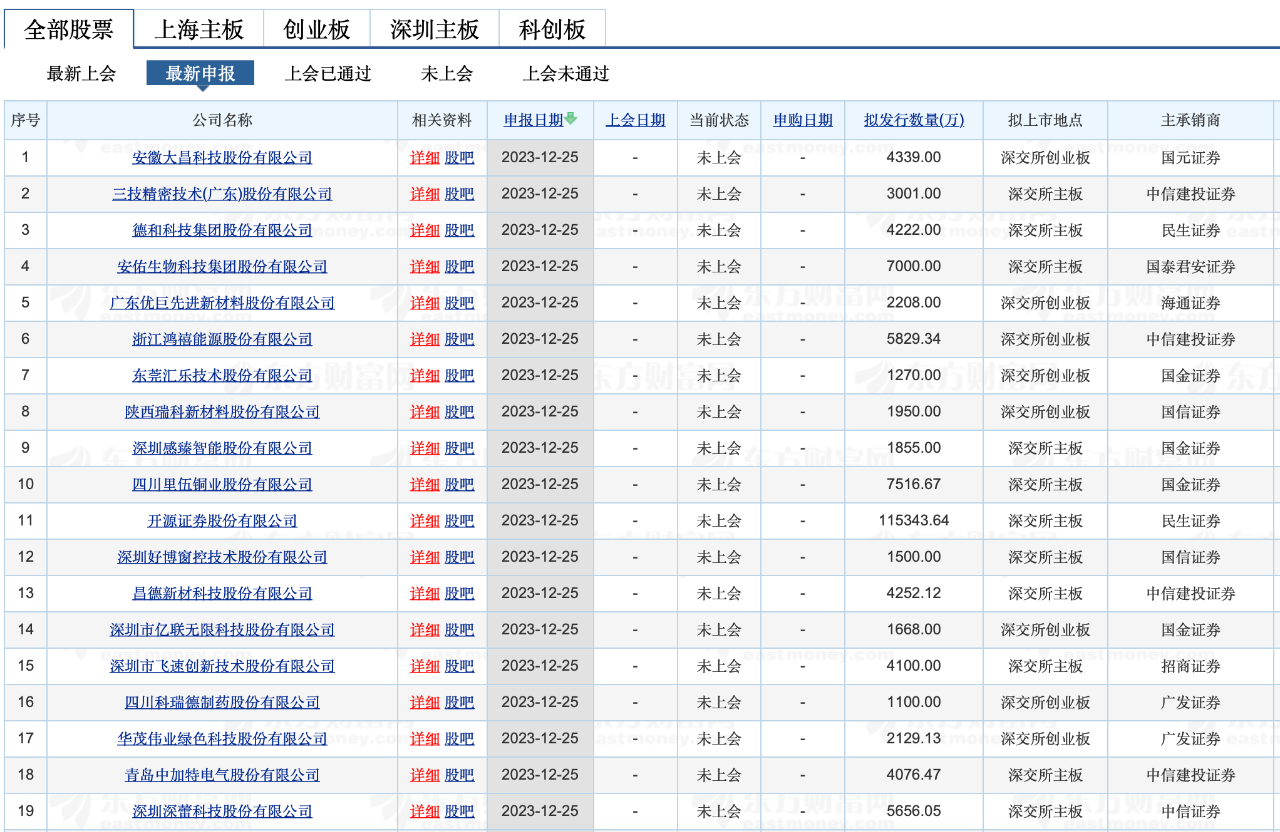Open 详细 for 深圳市飞速创新 row
The width and height of the screenshot is (1280, 832).
pos(425,666)
